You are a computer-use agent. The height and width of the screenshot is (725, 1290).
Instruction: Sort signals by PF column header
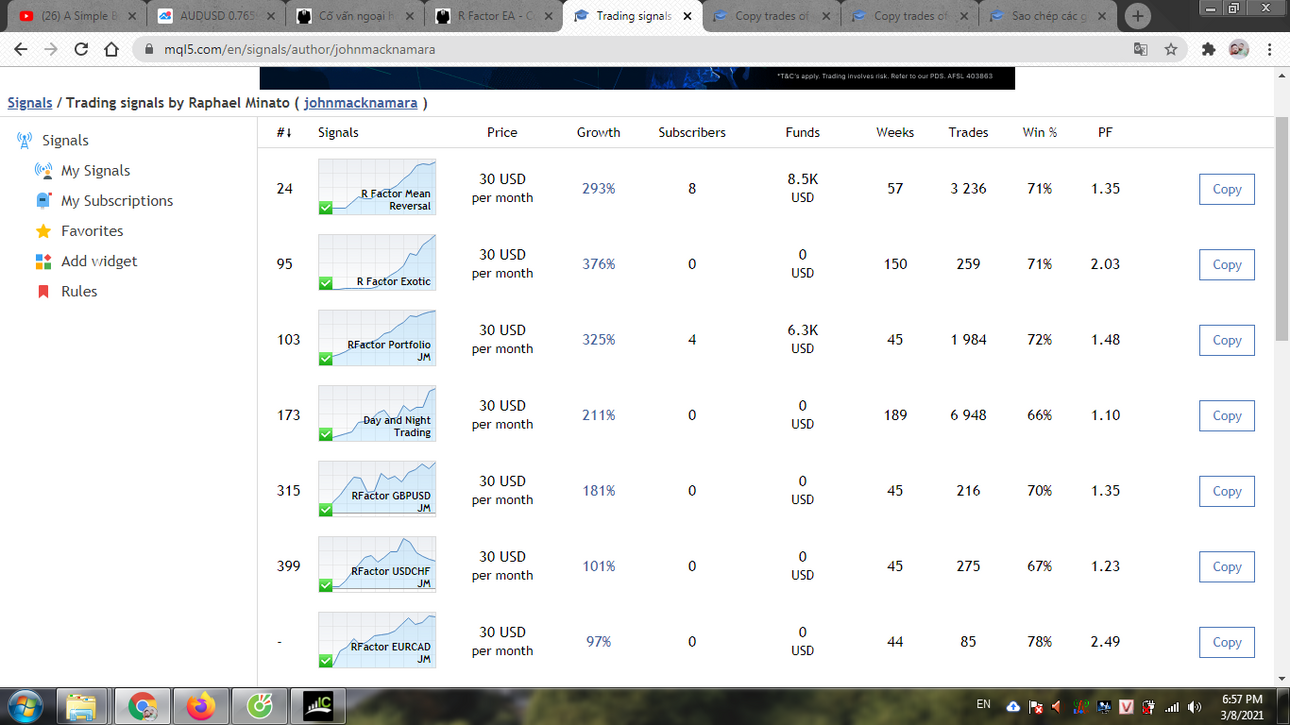tap(1105, 132)
